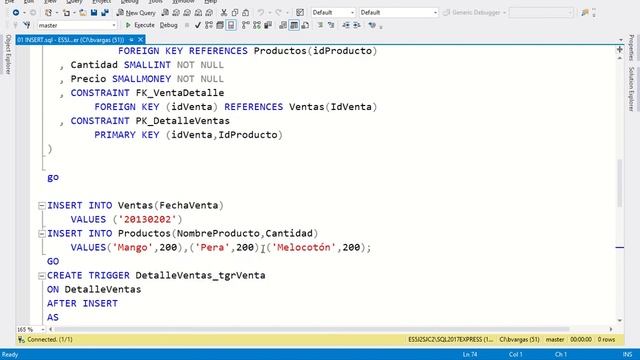Click the Navigate Backward arrow icon
Image resolution: width=640 pixels, height=360 pixels.
click(16, 13)
